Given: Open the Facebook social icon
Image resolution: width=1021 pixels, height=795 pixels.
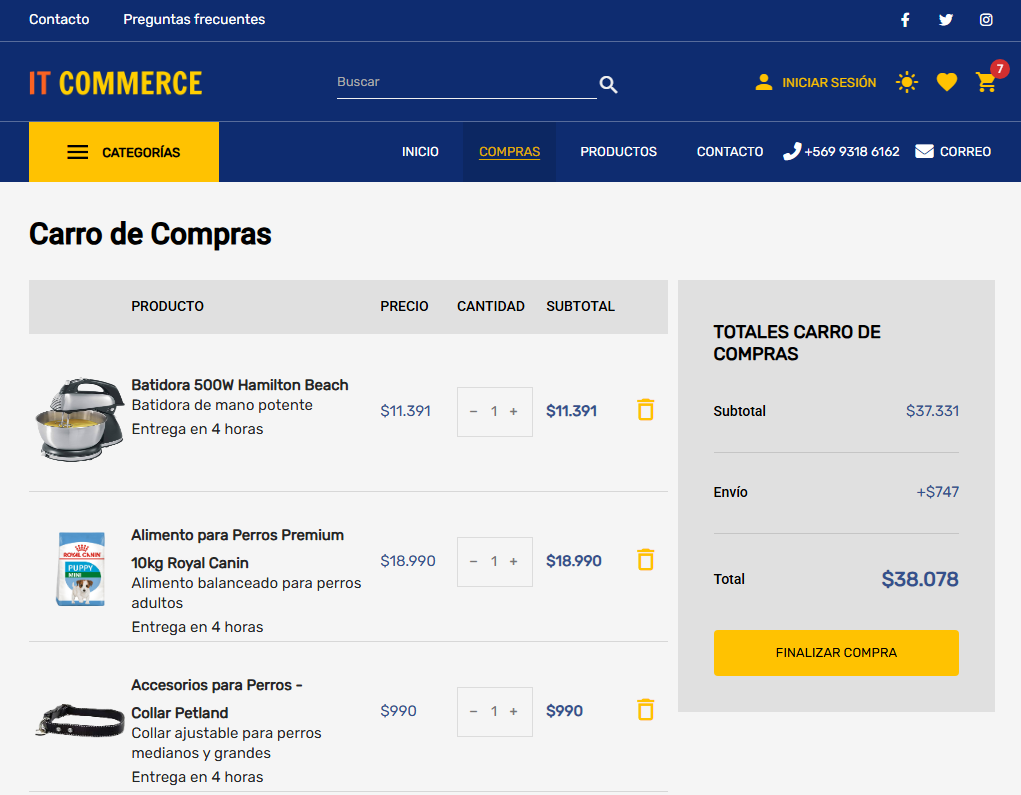Looking at the screenshot, I should click(x=905, y=20).
